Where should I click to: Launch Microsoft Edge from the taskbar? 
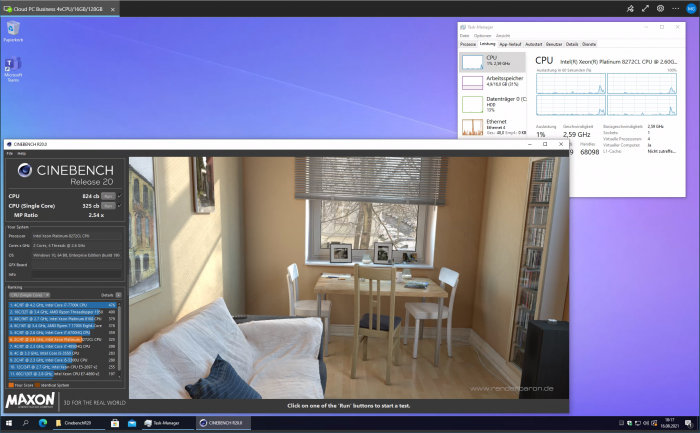coord(43,423)
